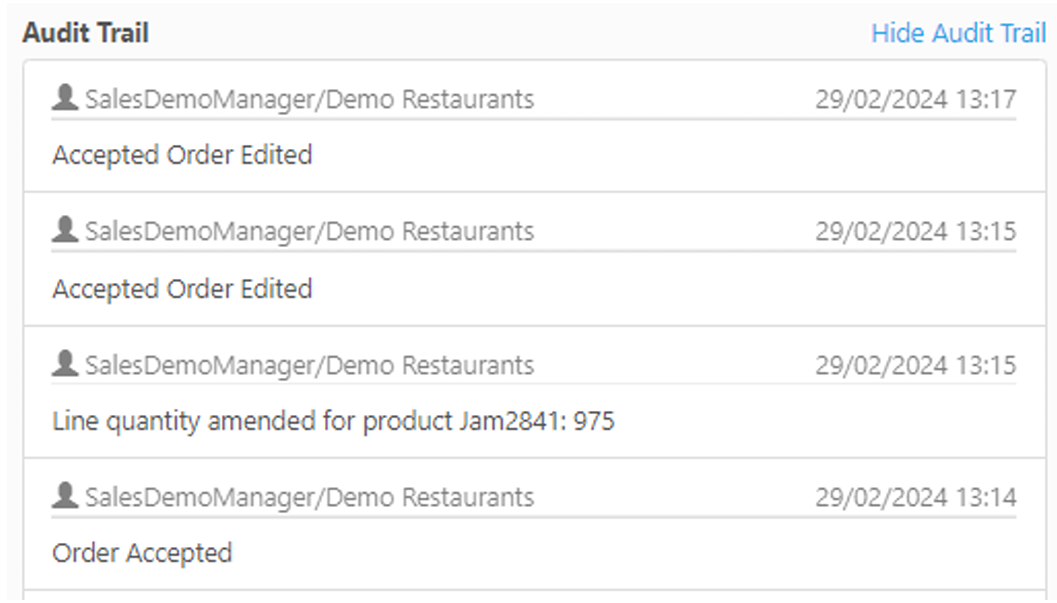Click the Order Accepted message

(142, 553)
